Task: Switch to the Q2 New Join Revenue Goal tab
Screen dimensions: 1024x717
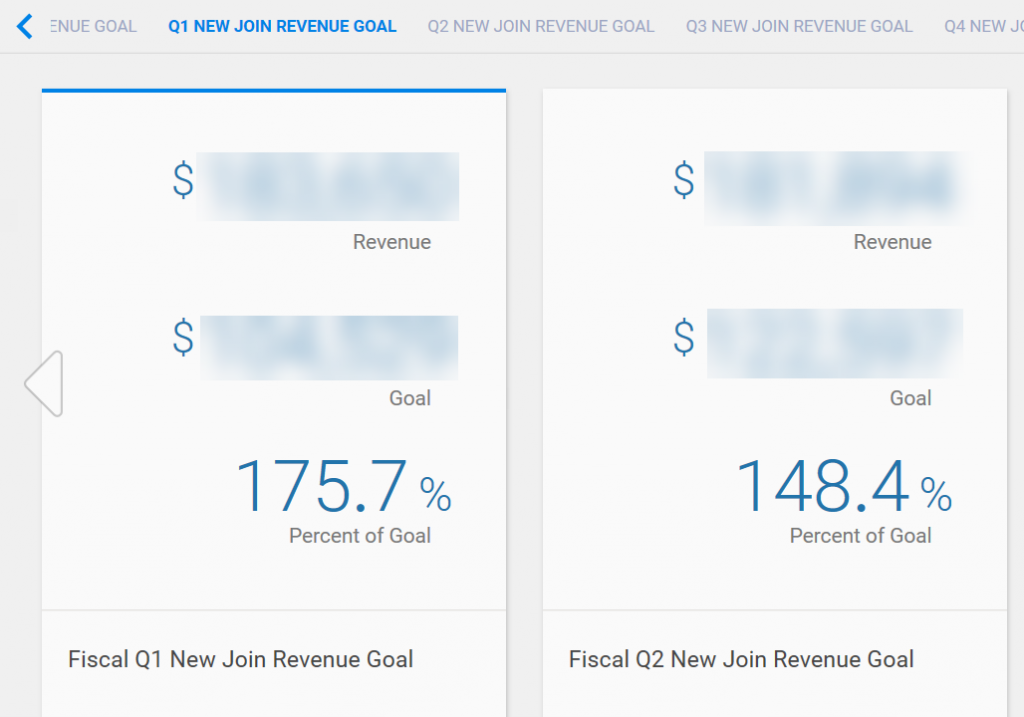Action: pyautogui.click(x=540, y=27)
